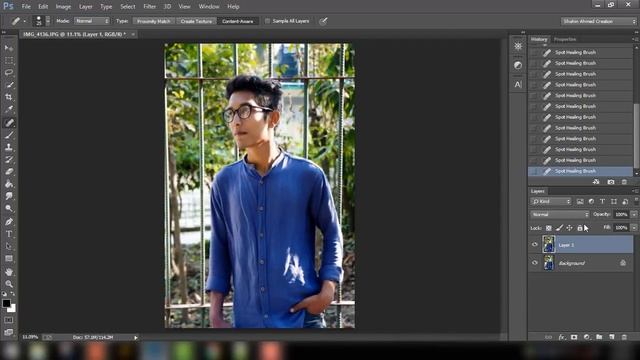The image size is (640, 360).
Task: Open the collapsed Character panel icon
Action: click(518, 84)
